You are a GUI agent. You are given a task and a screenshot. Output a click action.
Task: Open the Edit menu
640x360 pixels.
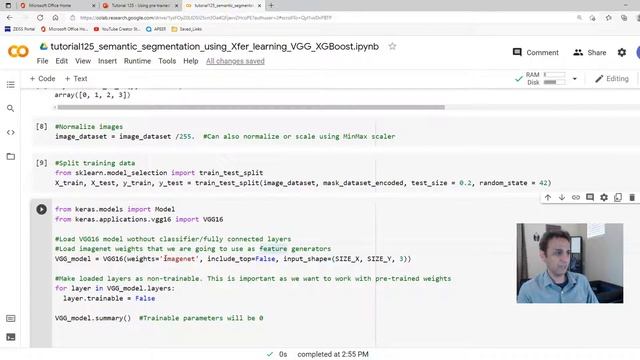coord(62,61)
